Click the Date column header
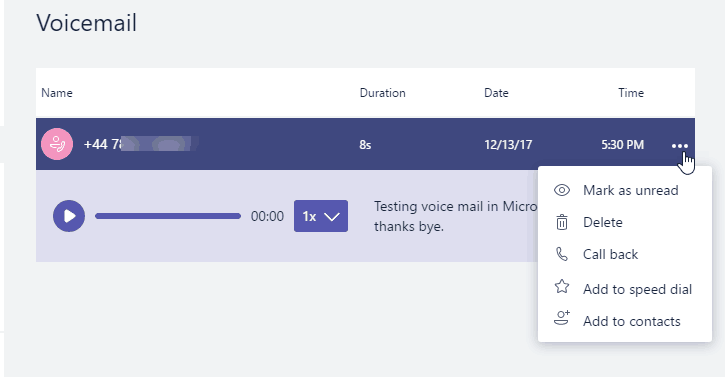The height and width of the screenshot is (377, 725). coord(496,93)
